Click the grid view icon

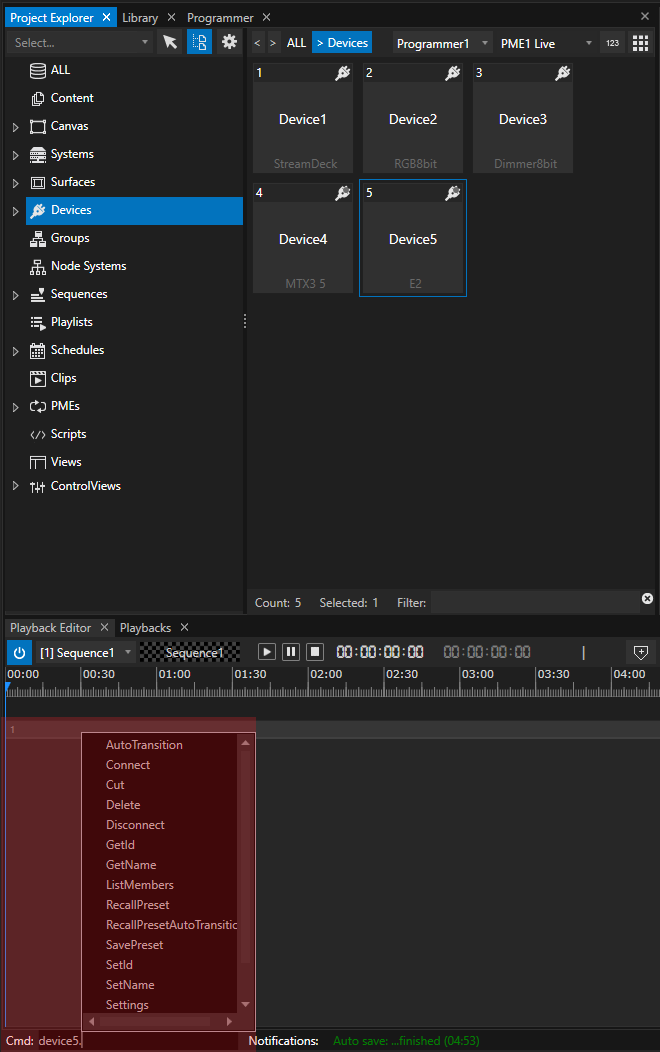point(641,43)
